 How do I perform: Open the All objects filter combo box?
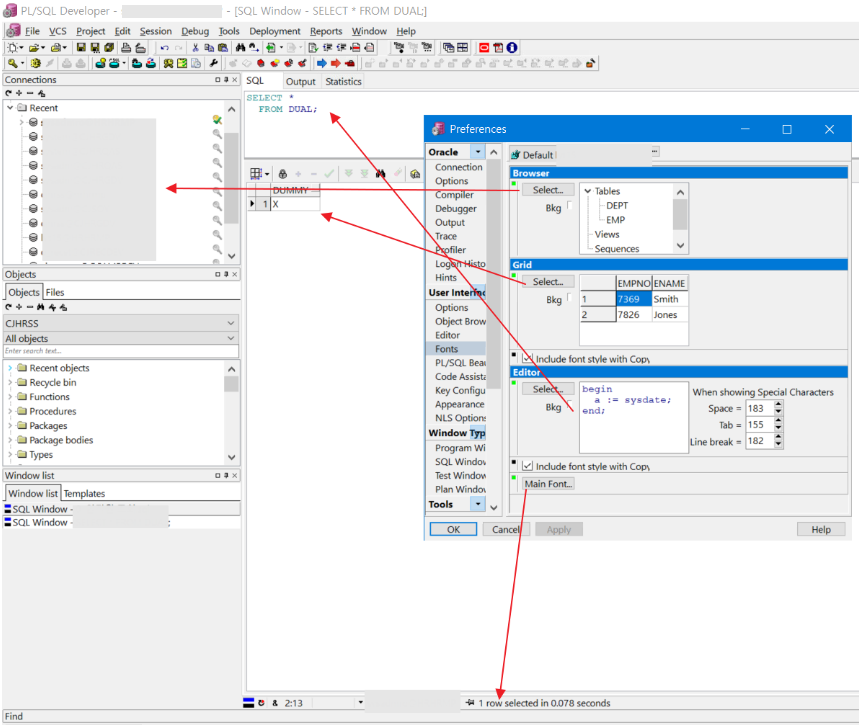(x=121, y=338)
